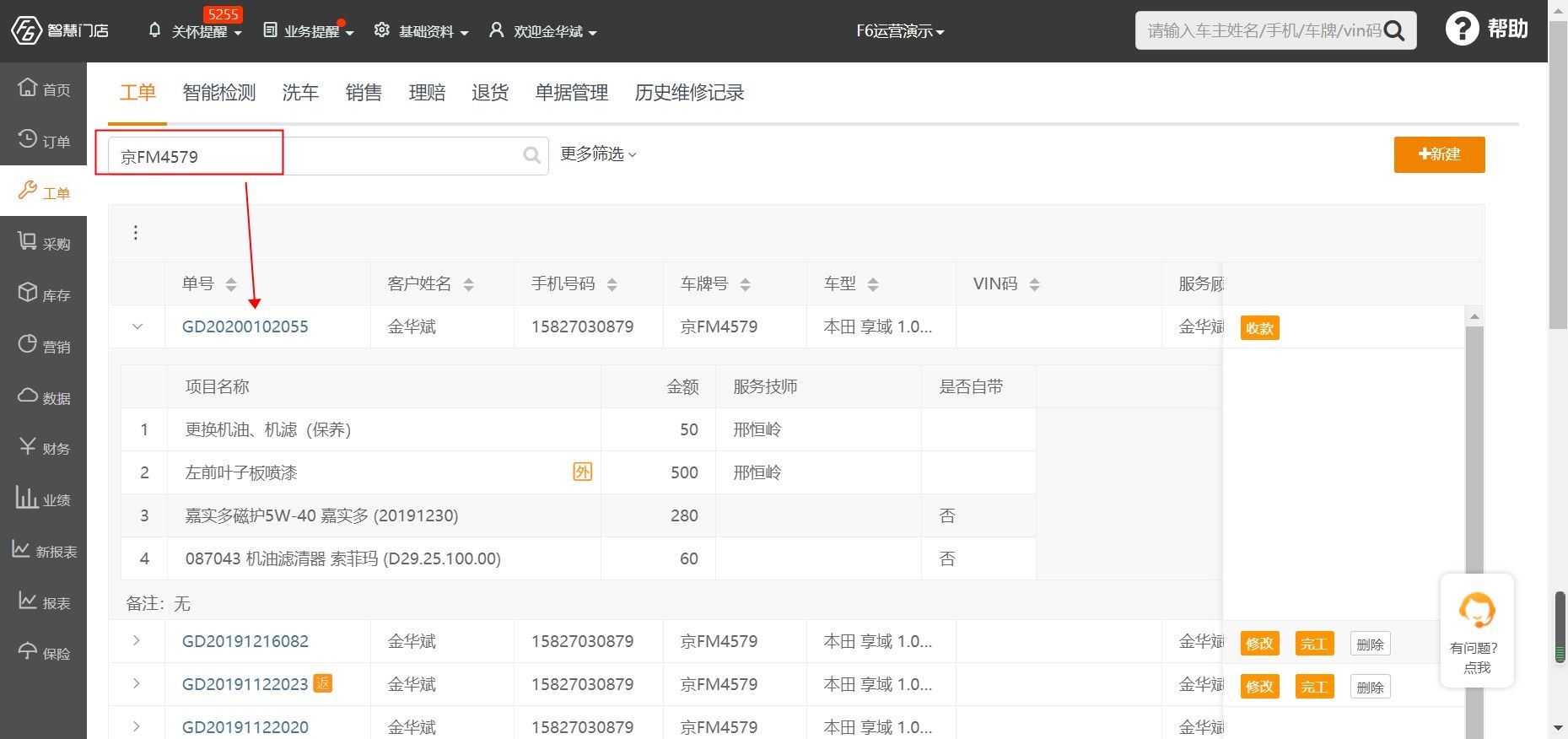The height and width of the screenshot is (739, 1568).
Task: Click the 外 tag on 左前叶子板喷漆
Action: 582,472
